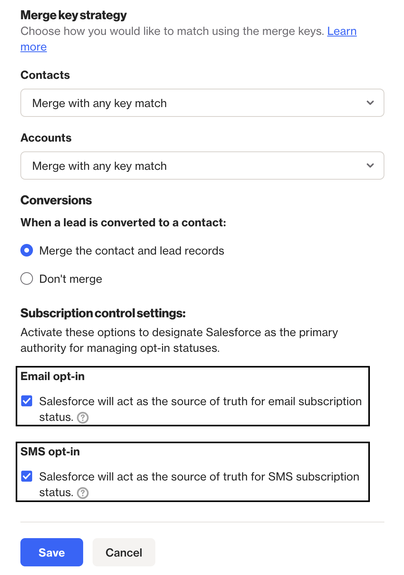Click the Merge the contact and lead records label

[132, 251]
